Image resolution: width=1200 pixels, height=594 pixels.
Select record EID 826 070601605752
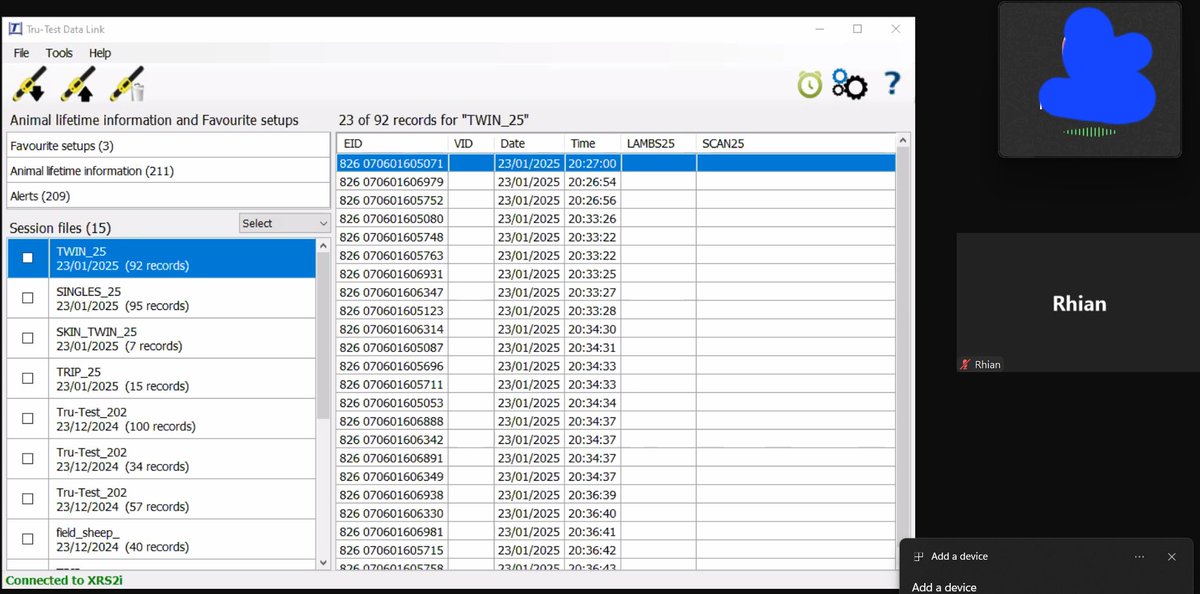[x=616, y=200]
